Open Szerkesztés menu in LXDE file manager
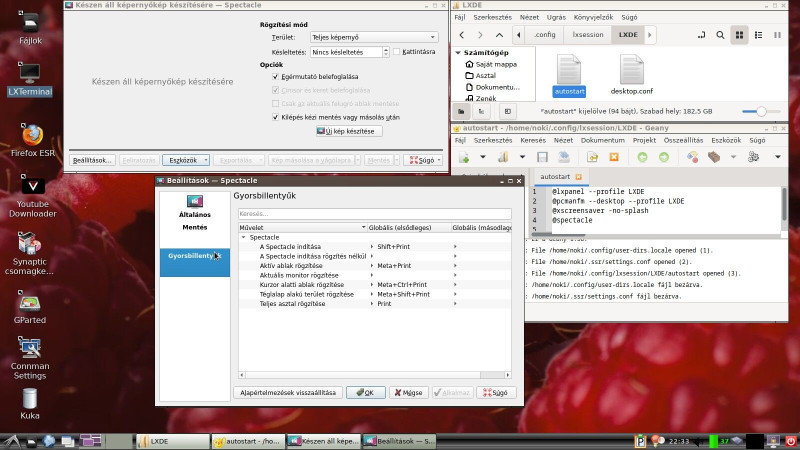800x450 pixels. pos(492,17)
